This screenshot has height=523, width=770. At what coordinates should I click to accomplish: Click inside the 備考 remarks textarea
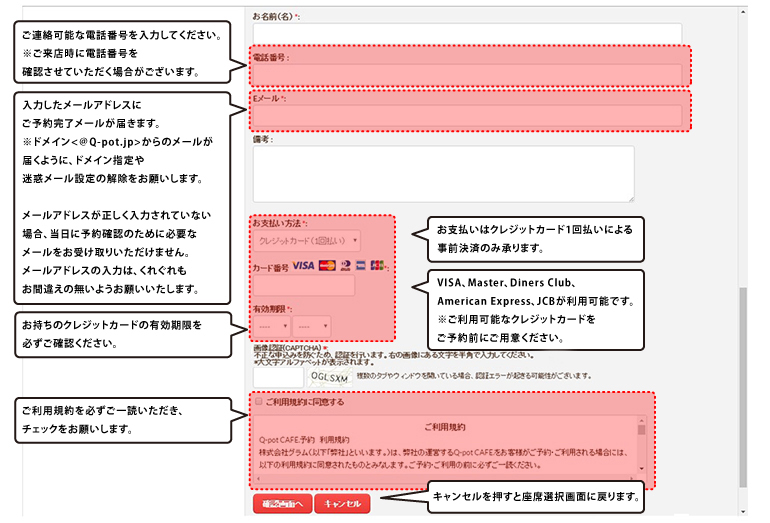[443, 173]
